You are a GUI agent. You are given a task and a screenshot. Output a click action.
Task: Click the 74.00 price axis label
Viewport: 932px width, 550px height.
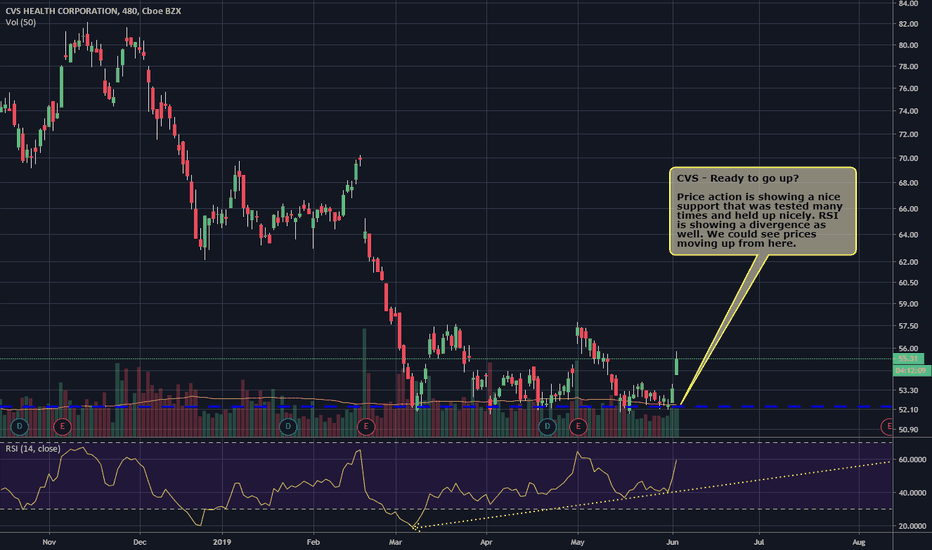point(908,111)
